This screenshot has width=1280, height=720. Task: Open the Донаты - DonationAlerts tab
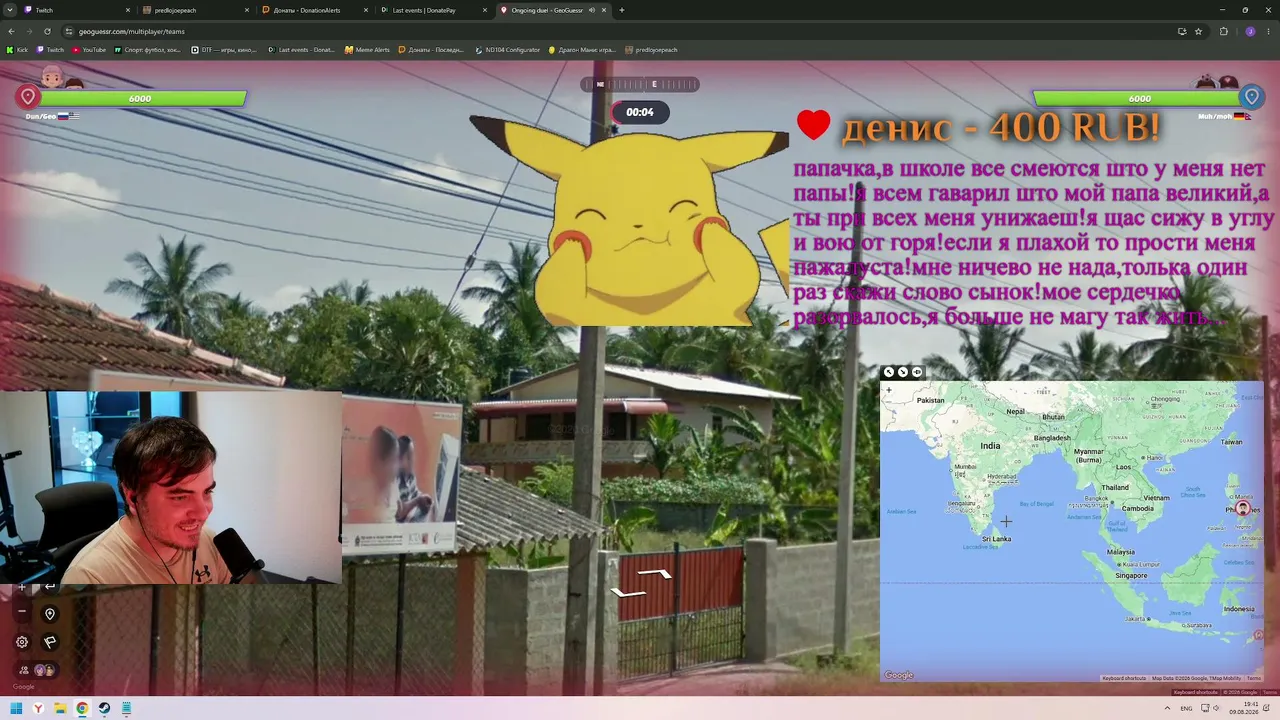[314, 10]
